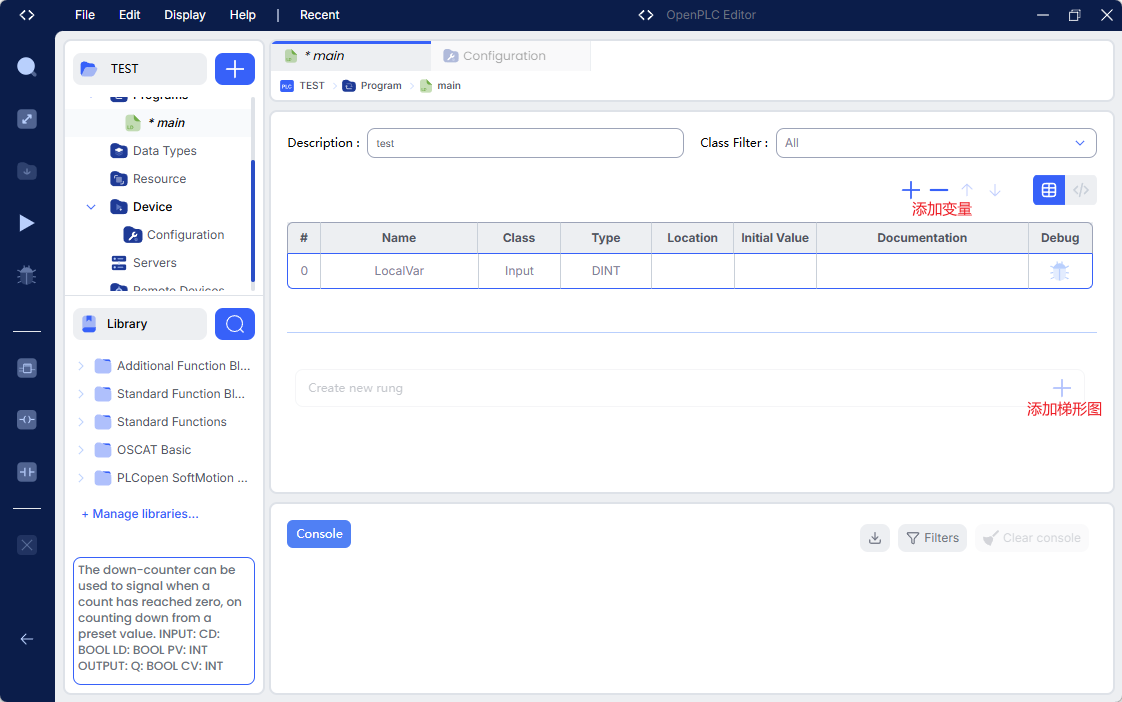Click Clear console button
This screenshot has width=1122, height=702.
[x=1032, y=538]
